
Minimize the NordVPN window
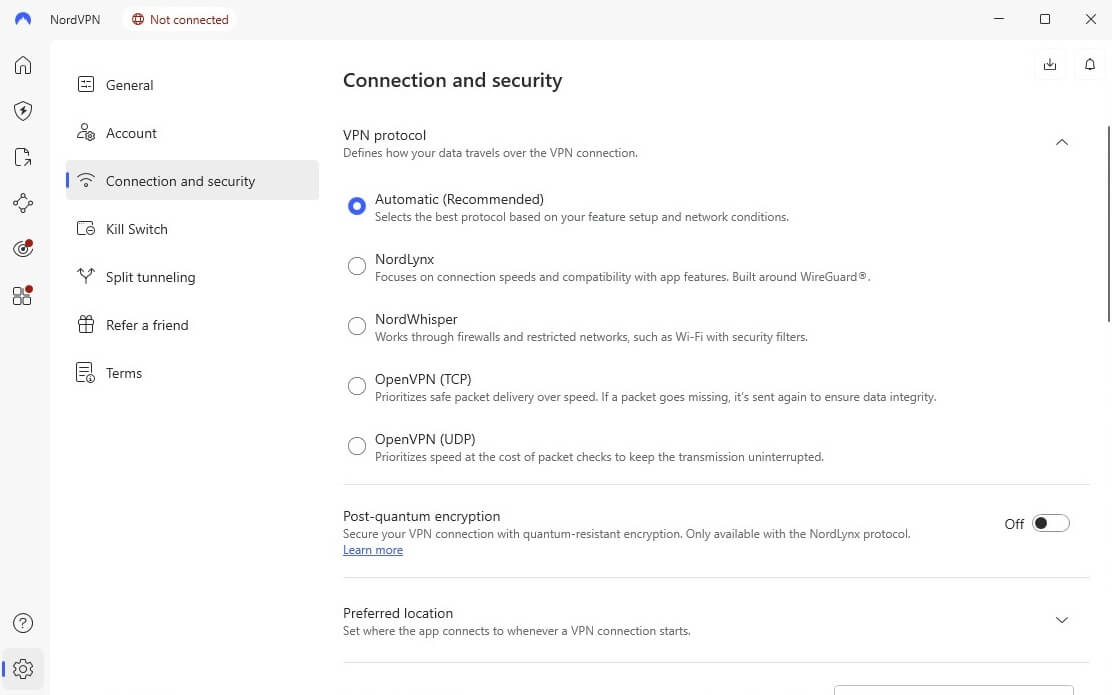point(999,19)
